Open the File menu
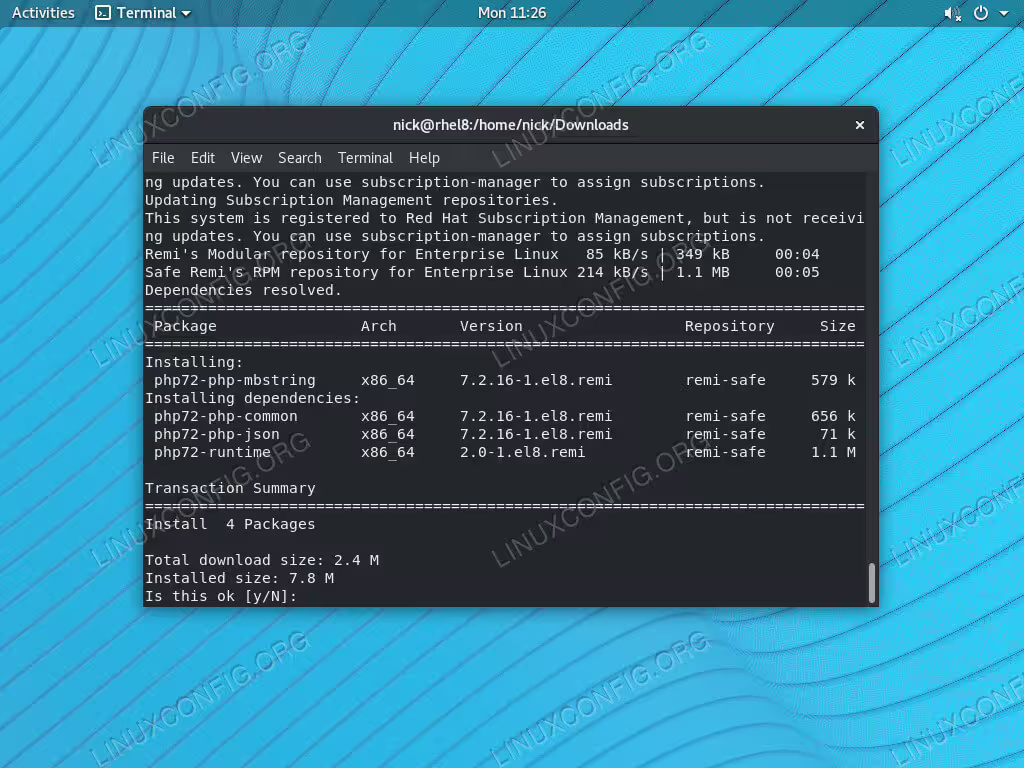This screenshot has width=1024, height=768. [x=163, y=158]
